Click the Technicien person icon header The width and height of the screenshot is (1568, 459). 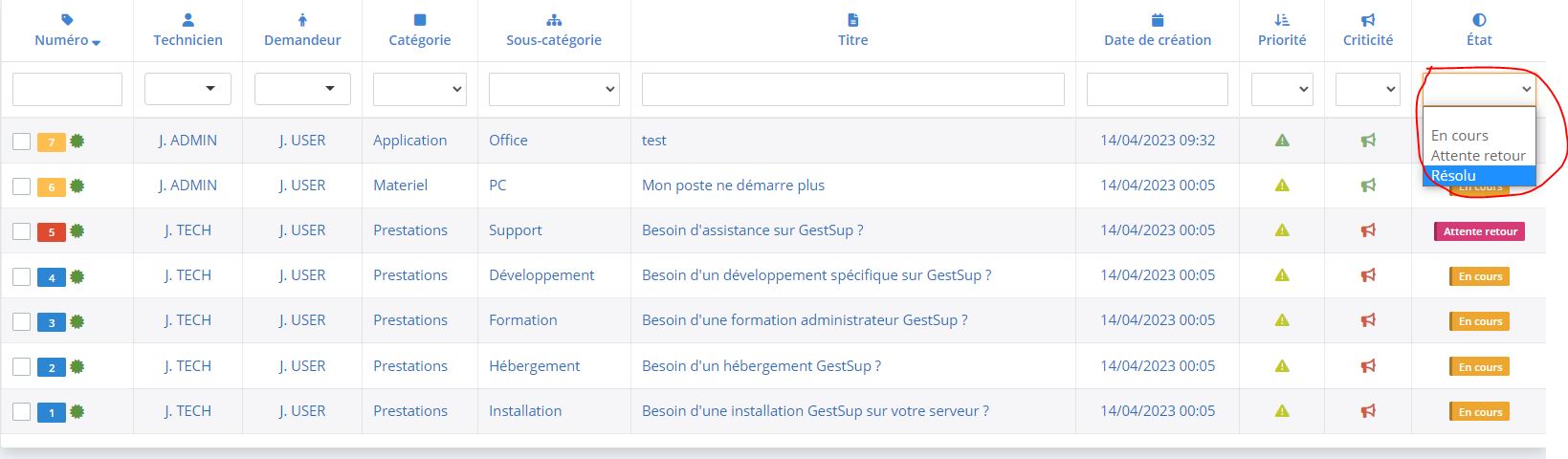coord(188,19)
